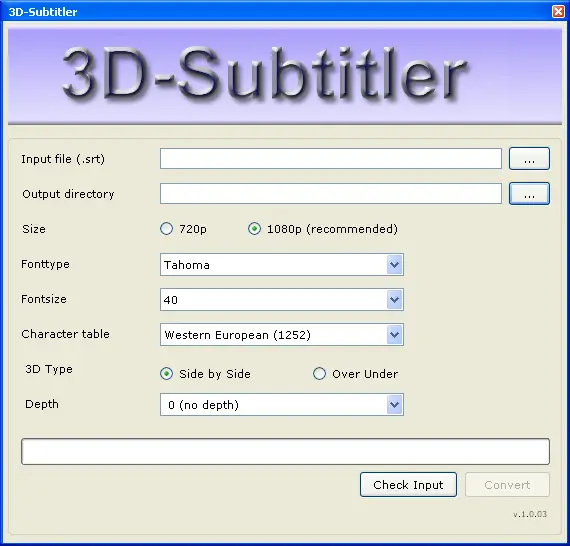The image size is (570, 546).
Task: Open the Character table dropdown arrow
Action: pos(394,334)
